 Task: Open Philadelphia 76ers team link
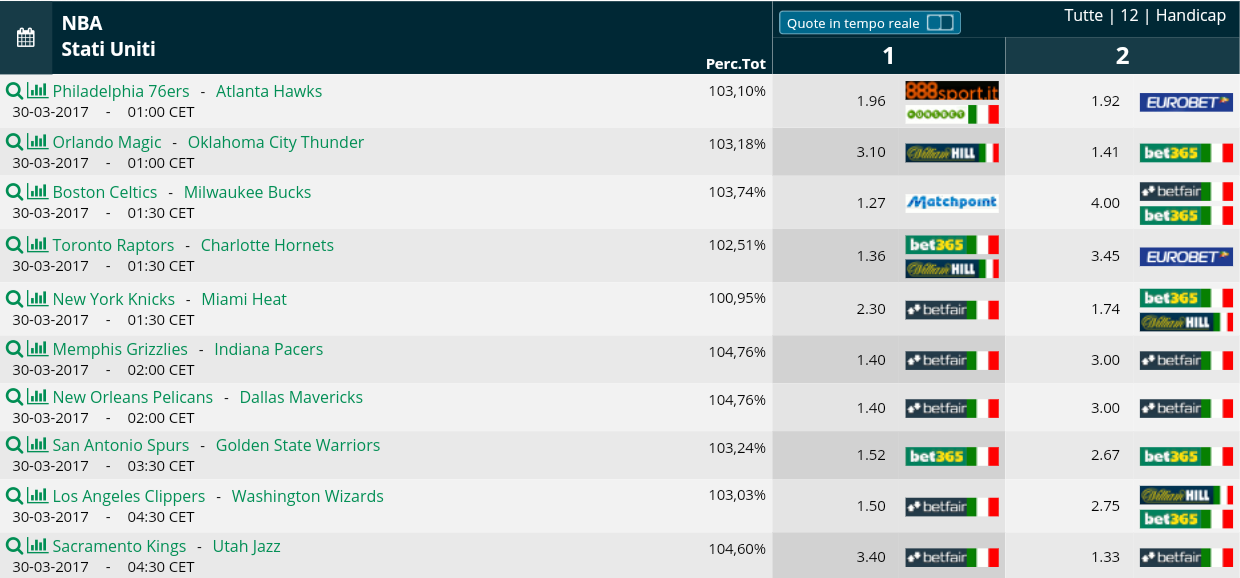[x=121, y=91]
